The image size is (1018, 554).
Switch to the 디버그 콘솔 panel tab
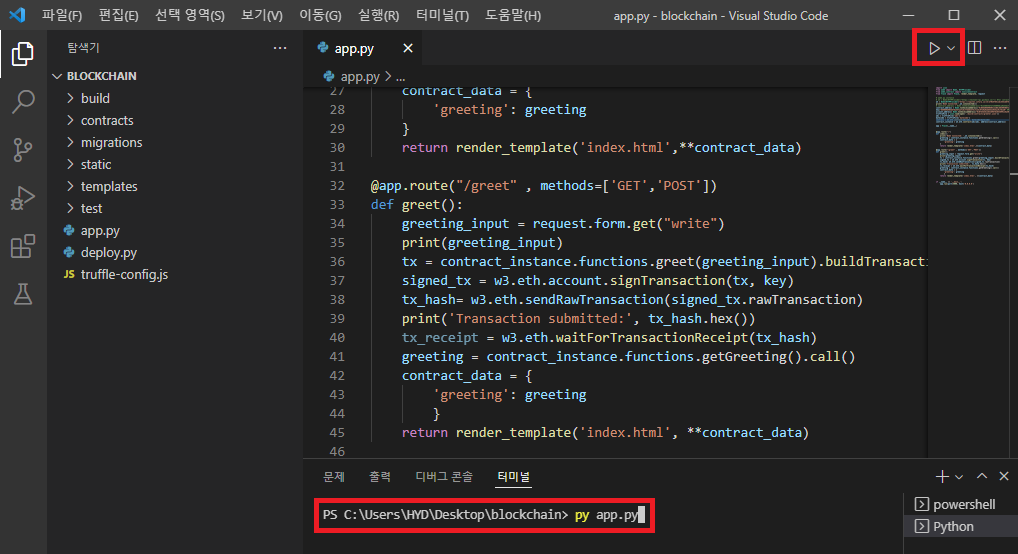click(444, 477)
